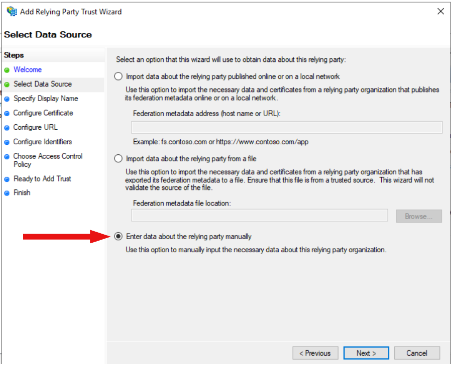
Task: Click blue bullet beside Configure Certificate
Action: 7,113
